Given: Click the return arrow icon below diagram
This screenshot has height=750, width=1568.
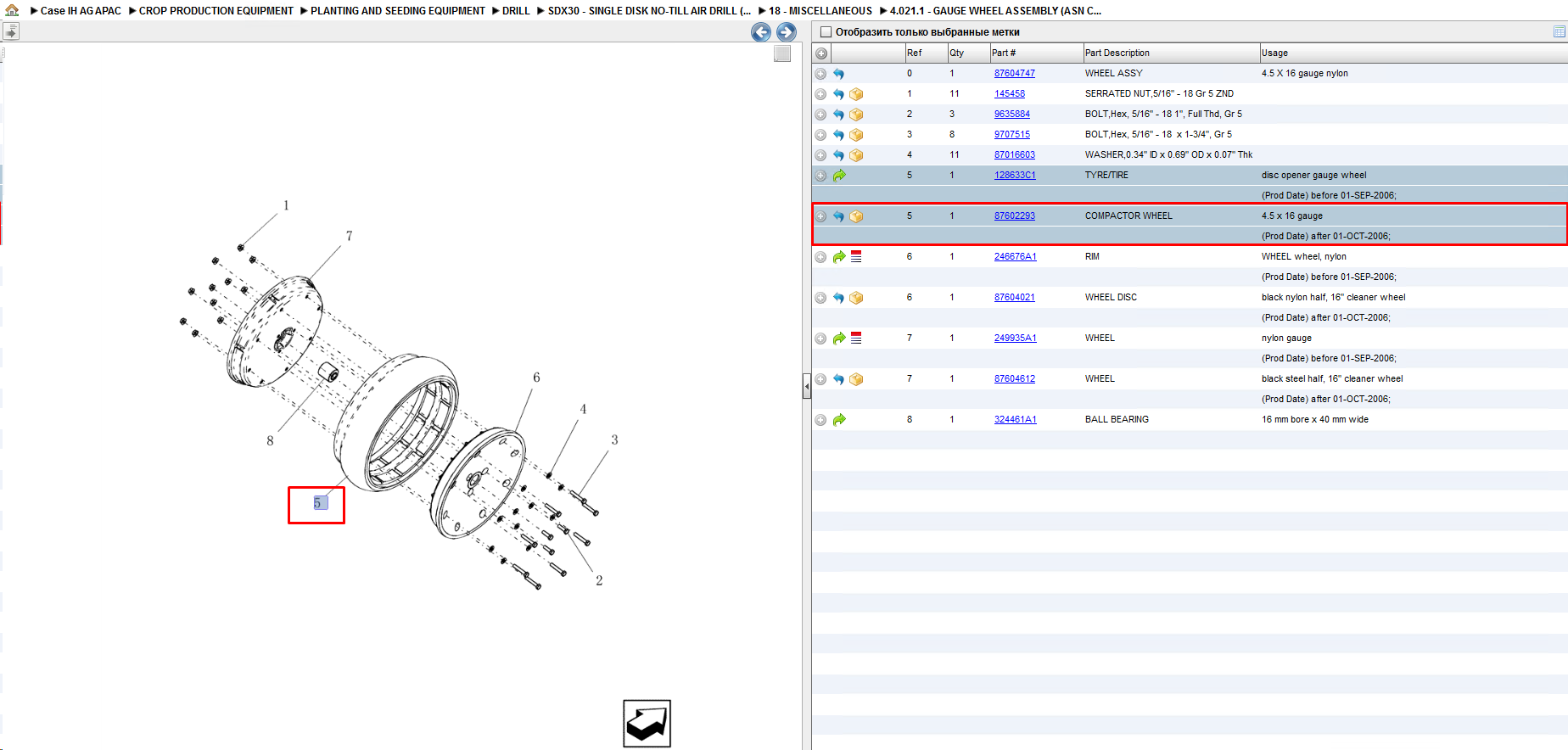Looking at the screenshot, I should click(647, 724).
